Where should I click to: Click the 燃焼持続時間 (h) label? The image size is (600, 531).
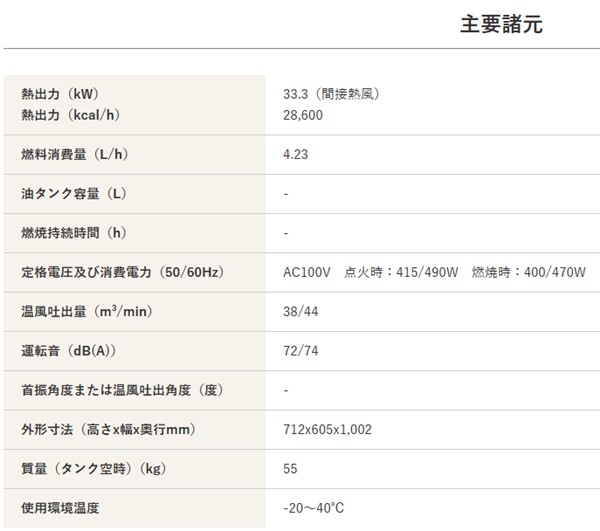pyautogui.click(x=74, y=233)
